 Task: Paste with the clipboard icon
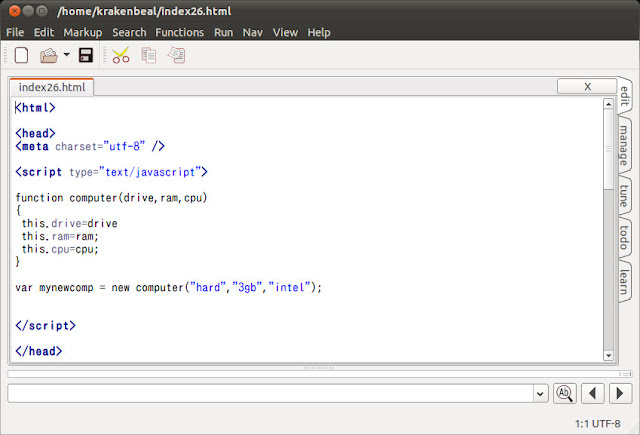[177, 55]
